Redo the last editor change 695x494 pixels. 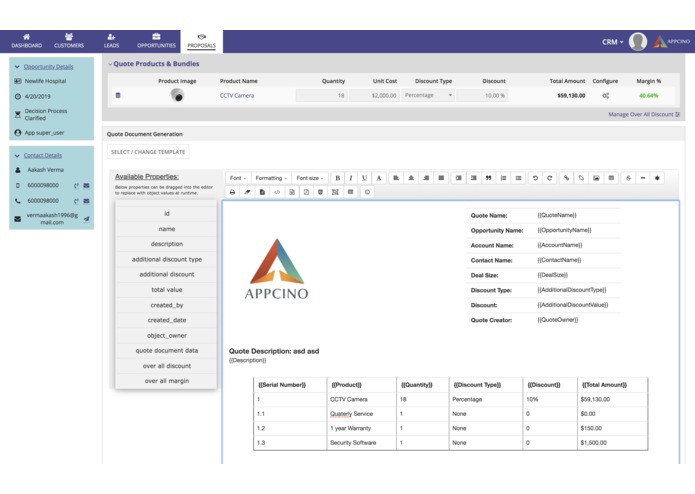point(550,178)
